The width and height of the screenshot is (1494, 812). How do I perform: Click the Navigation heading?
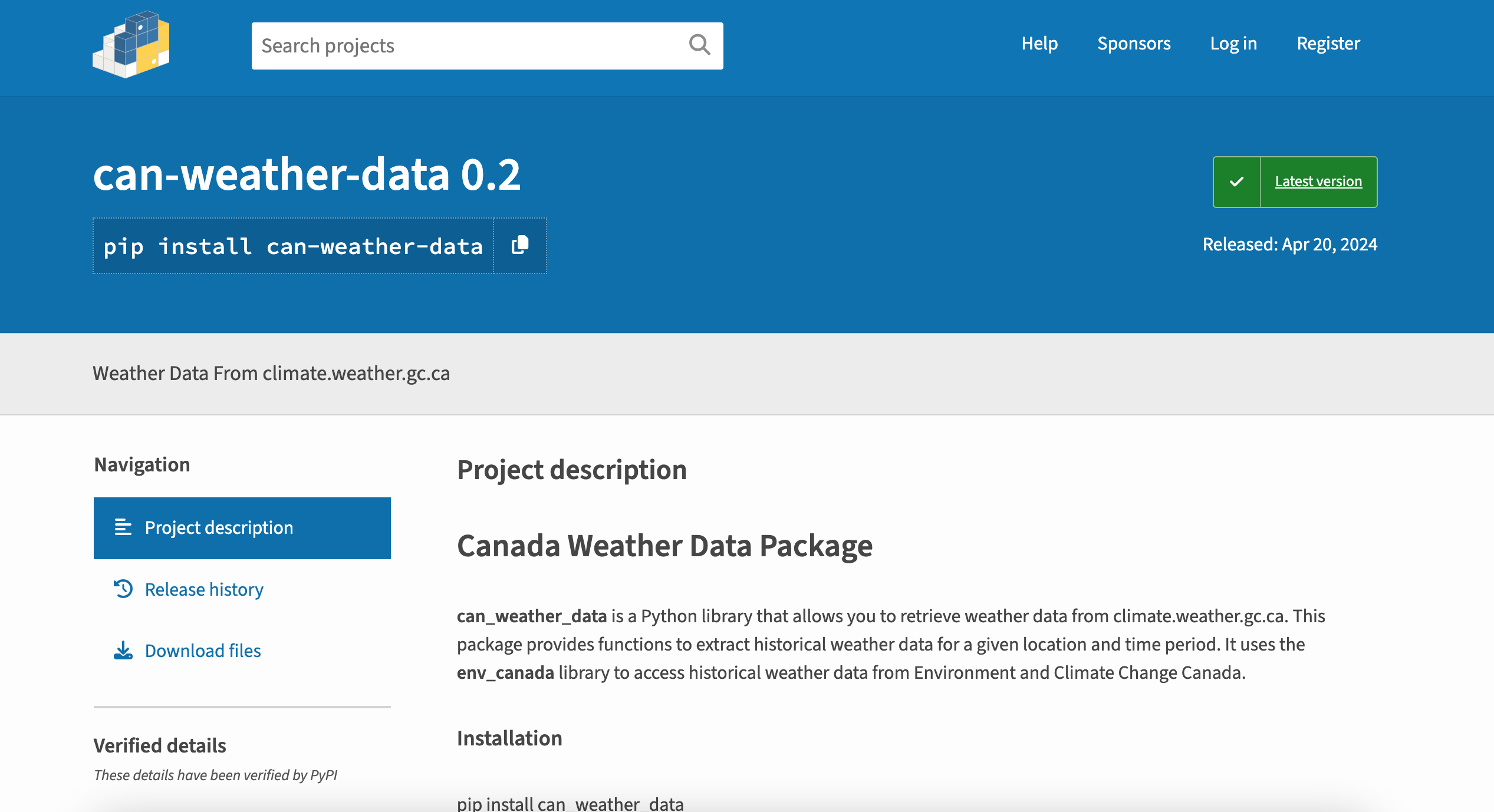142,465
